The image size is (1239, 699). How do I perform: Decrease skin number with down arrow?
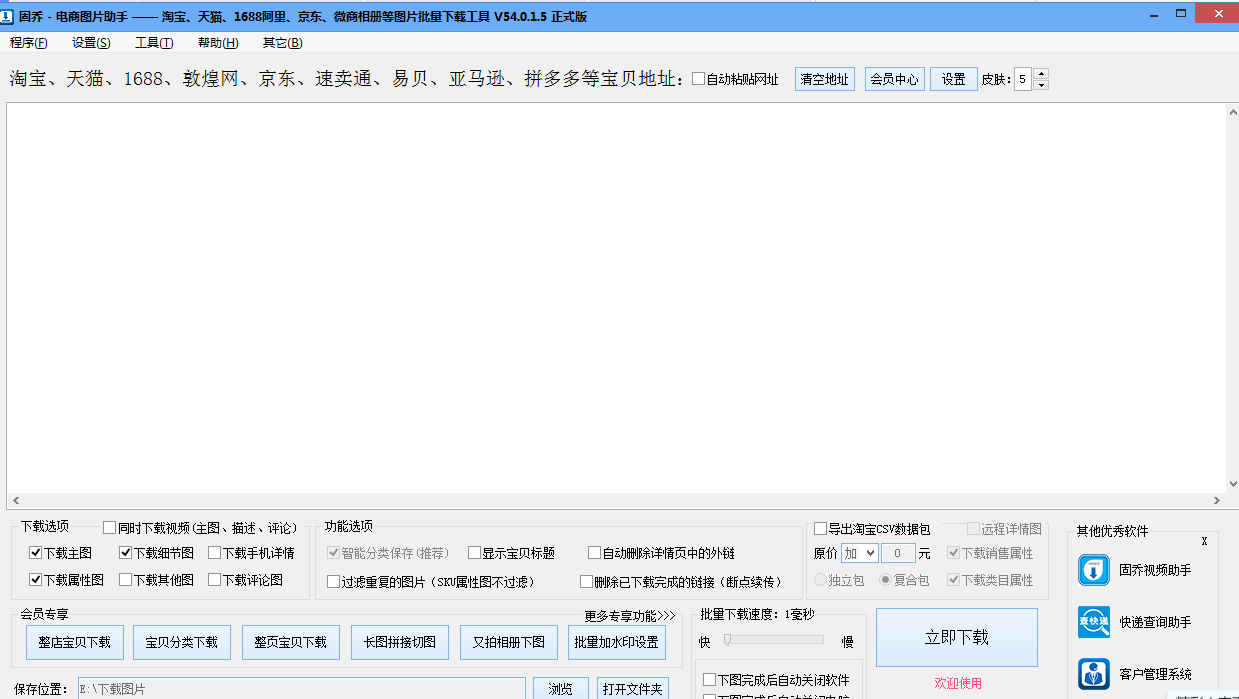[1041, 85]
